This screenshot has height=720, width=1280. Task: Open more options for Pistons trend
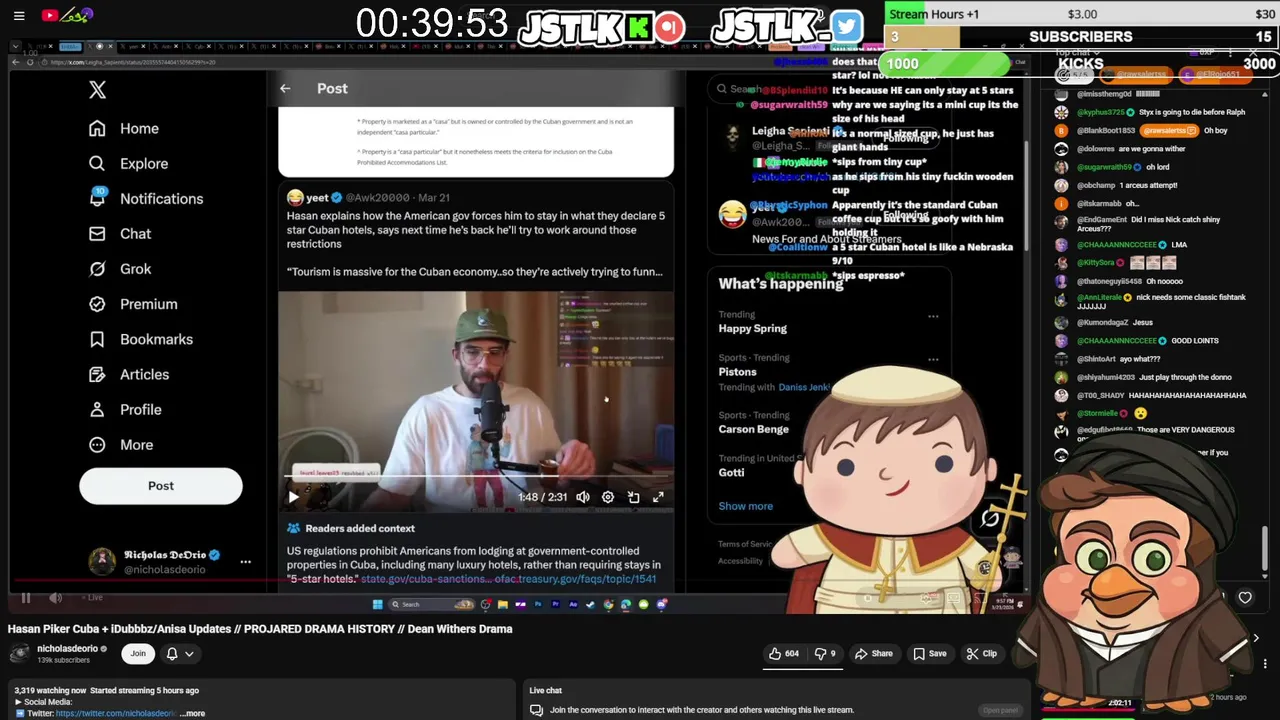(x=933, y=359)
